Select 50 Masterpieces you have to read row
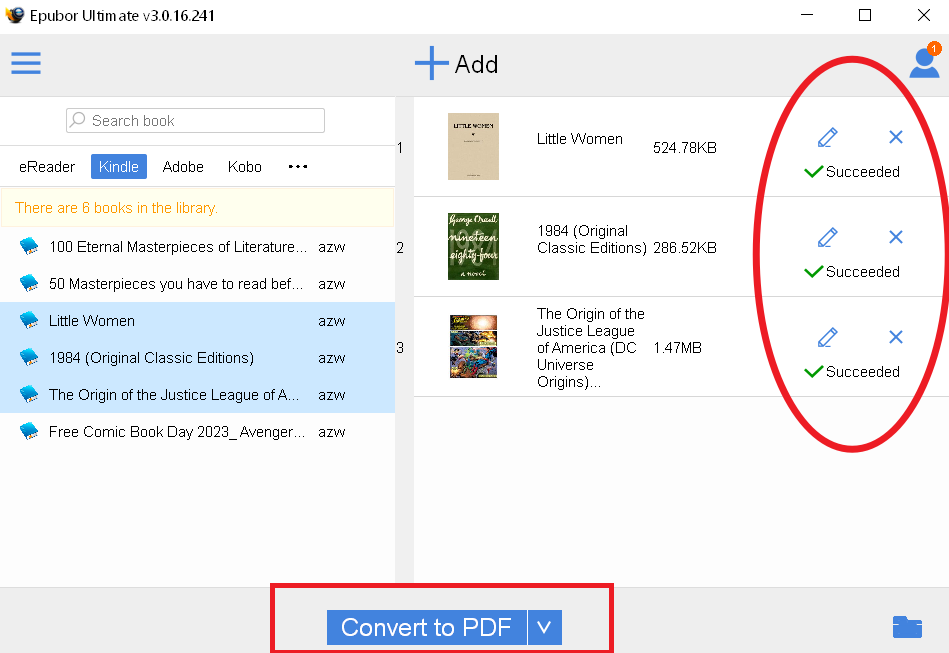 pos(197,283)
